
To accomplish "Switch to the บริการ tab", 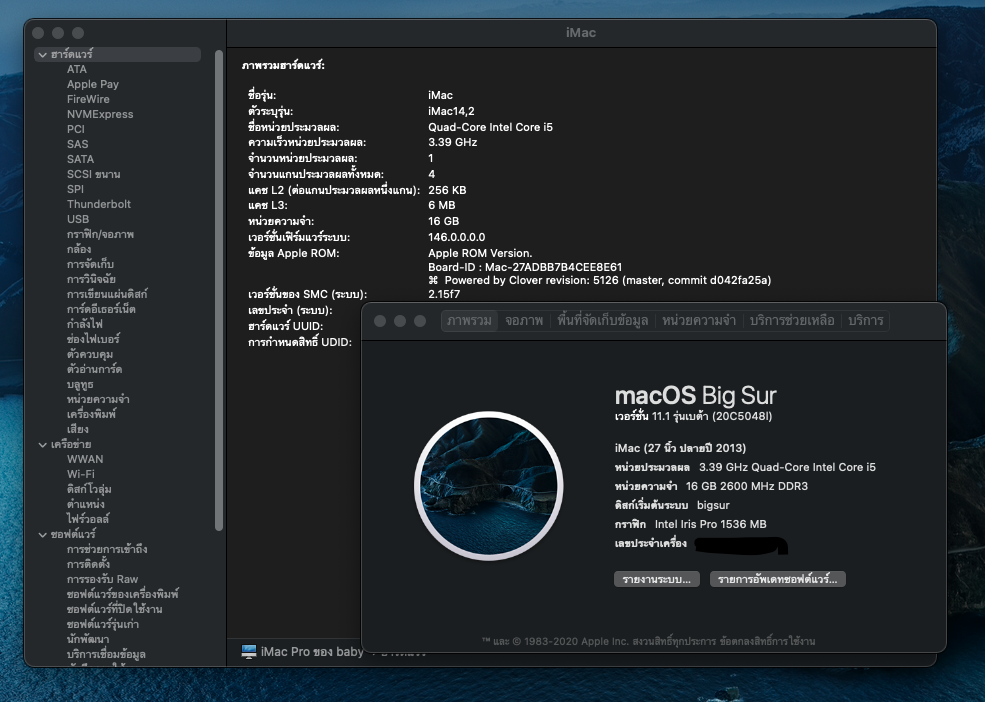I will [x=865, y=321].
